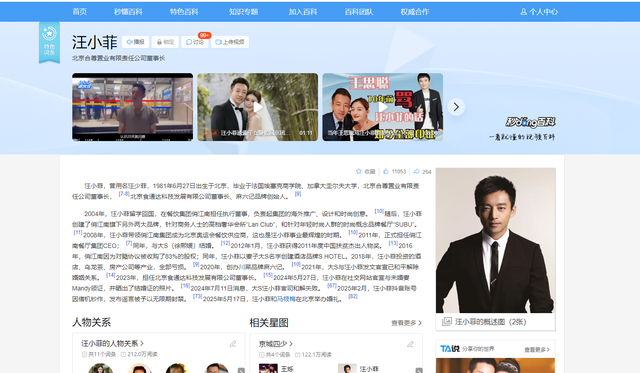Follow the 马筱梅 hyperlink
The image size is (640, 373).
pos(286,299)
